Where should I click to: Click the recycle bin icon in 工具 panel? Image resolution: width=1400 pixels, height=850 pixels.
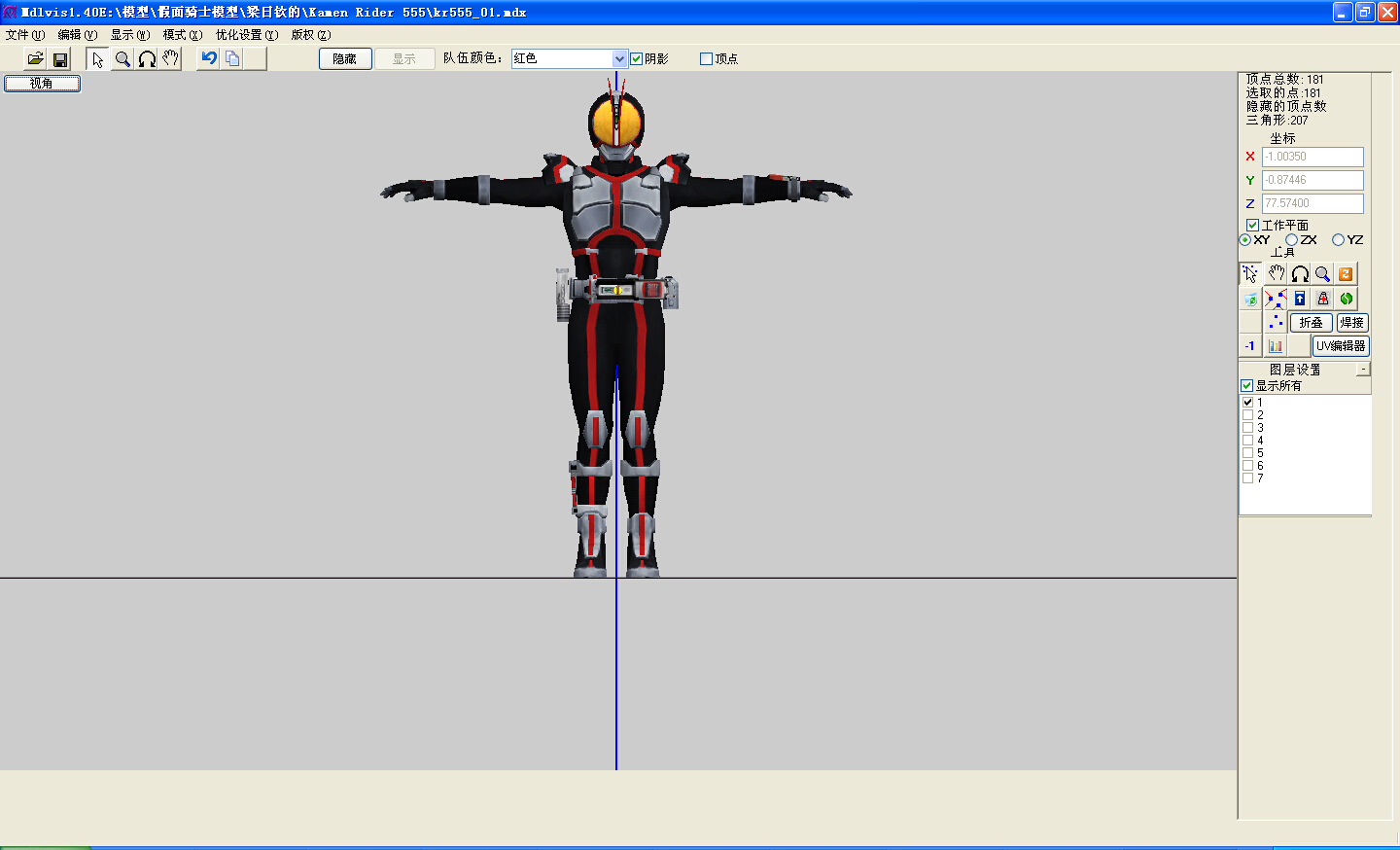(x=1250, y=299)
